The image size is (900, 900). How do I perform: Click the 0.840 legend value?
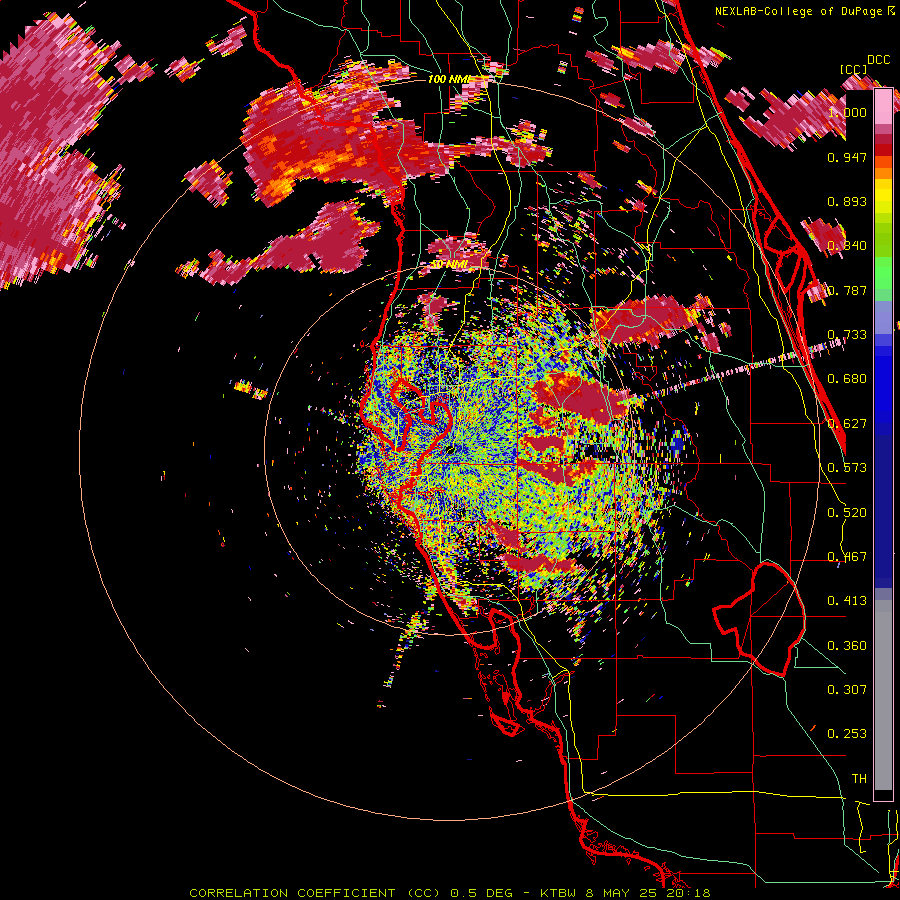pyautogui.click(x=847, y=246)
